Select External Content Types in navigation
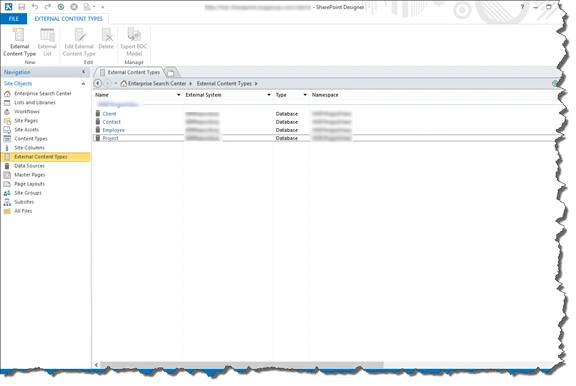Screen dimensions: 576x386 pyautogui.click(x=46, y=157)
